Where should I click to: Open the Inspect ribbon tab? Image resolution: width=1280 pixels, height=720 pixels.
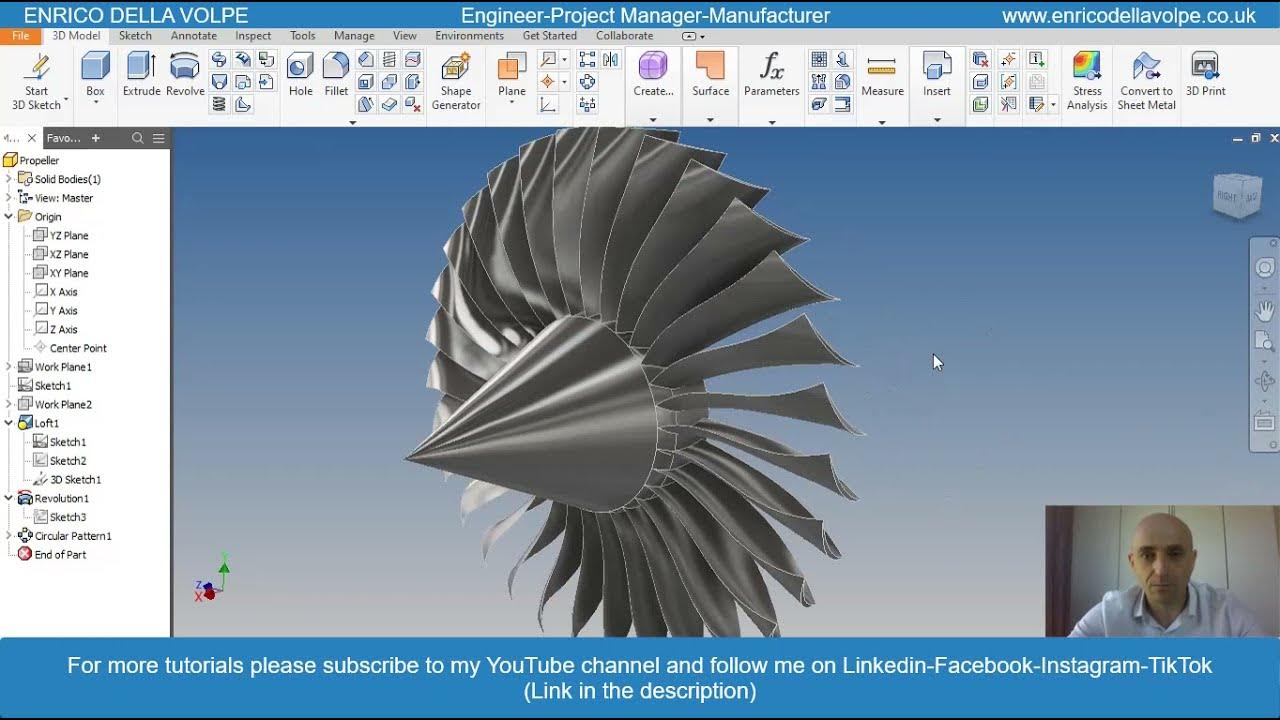253,36
